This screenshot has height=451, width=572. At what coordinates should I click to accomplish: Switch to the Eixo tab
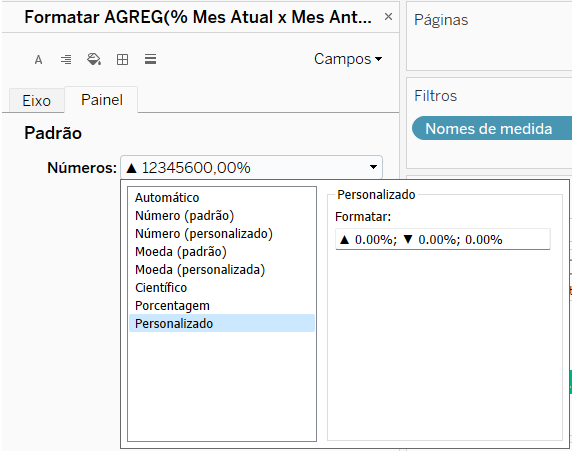(36, 101)
